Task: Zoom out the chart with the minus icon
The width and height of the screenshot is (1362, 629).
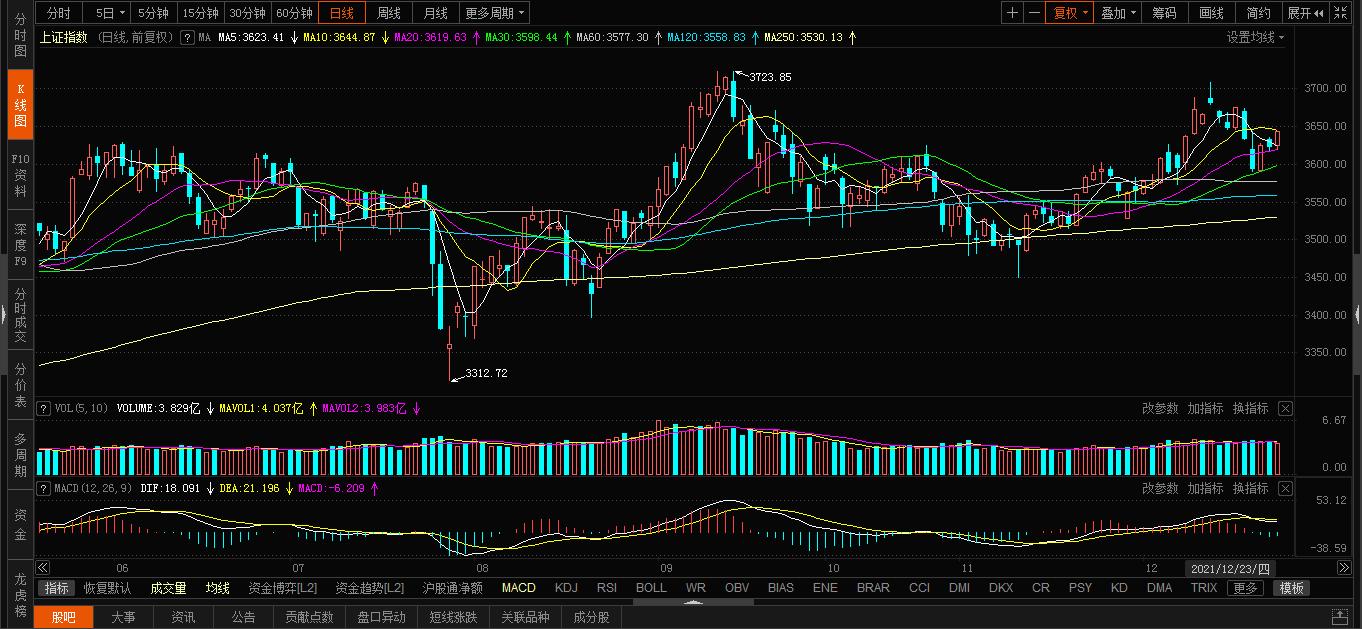Action: (1034, 13)
